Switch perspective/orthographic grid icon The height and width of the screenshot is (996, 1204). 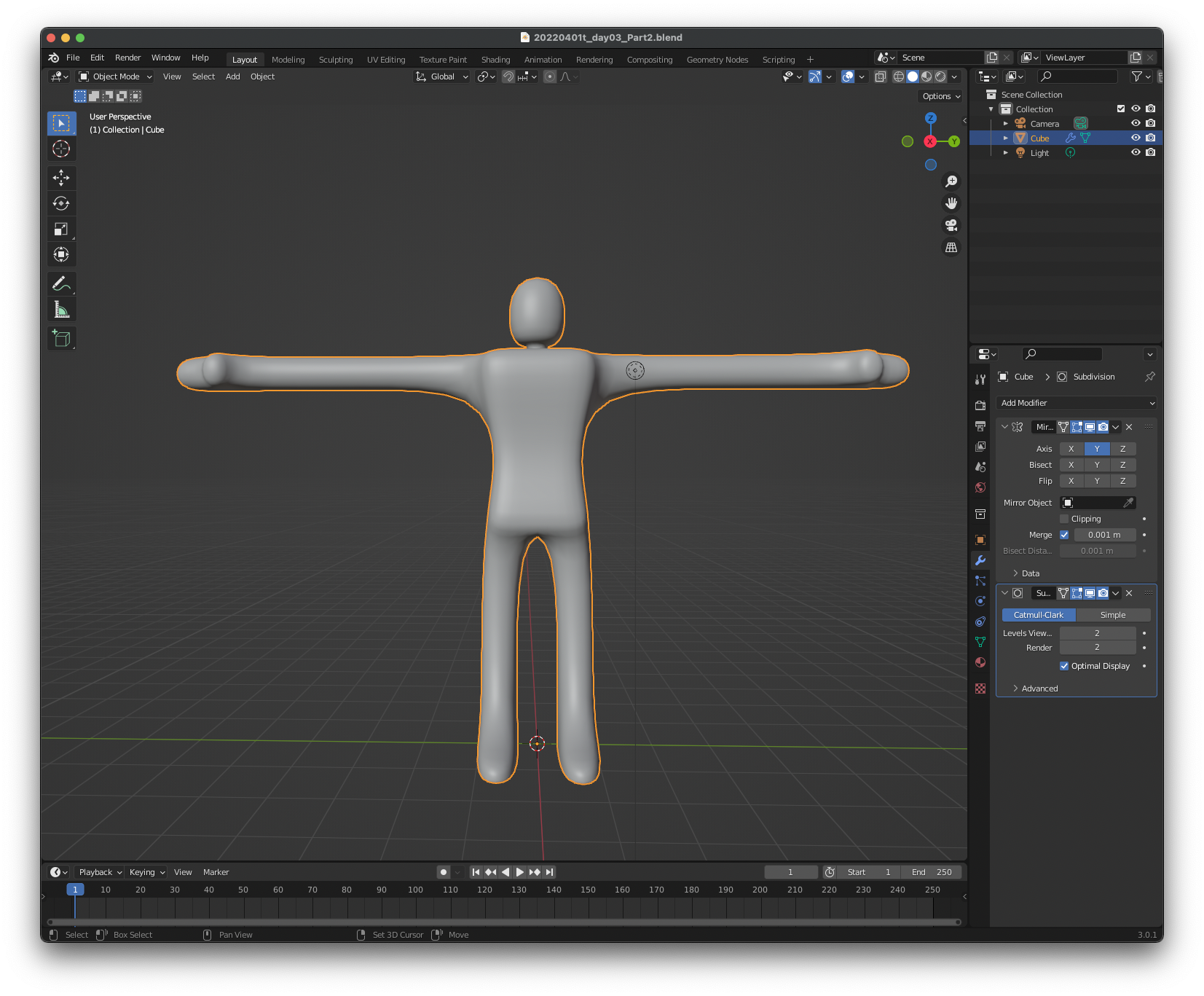click(951, 248)
